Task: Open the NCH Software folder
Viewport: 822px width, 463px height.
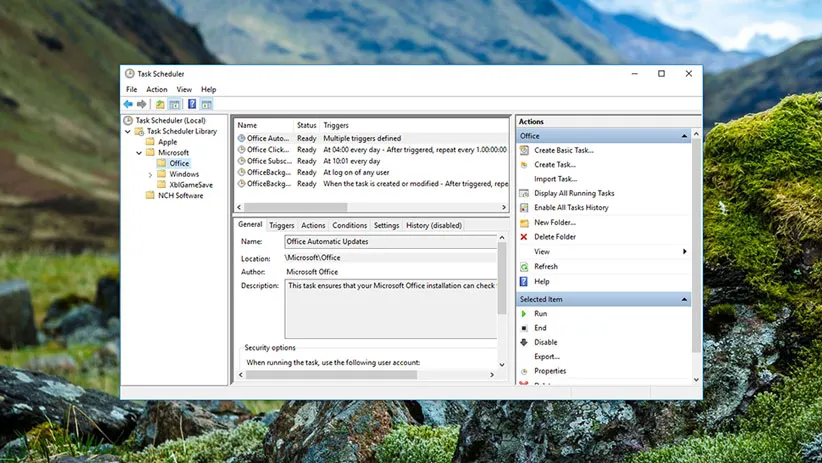Action: pyautogui.click(x=180, y=195)
